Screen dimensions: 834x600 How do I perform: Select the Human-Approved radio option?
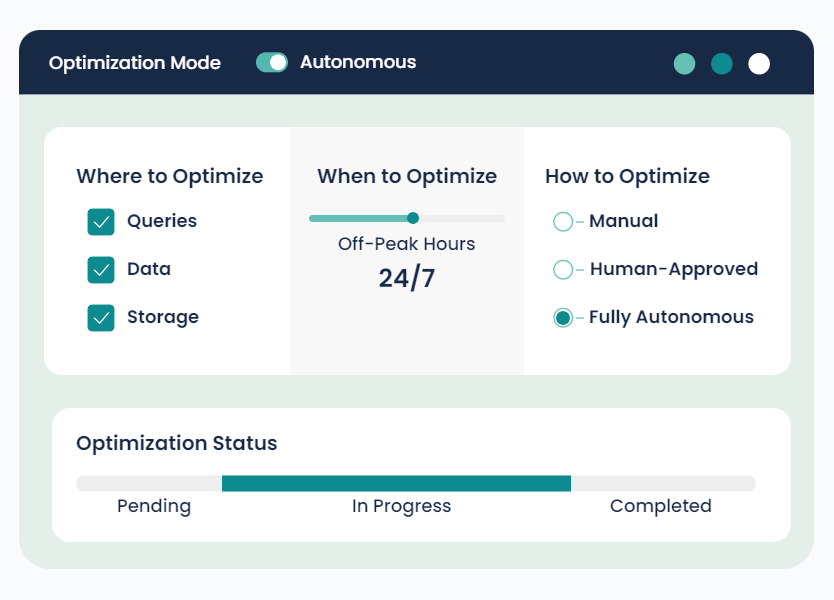point(563,269)
